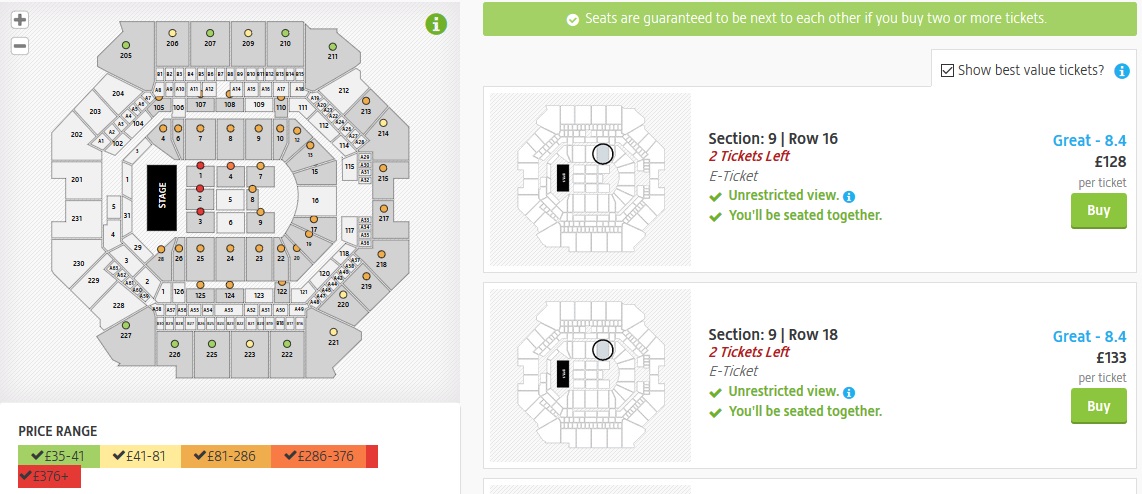Screen dimensions: 1142x494
Task: Select green marker in section 205
Action: click(x=126, y=46)
